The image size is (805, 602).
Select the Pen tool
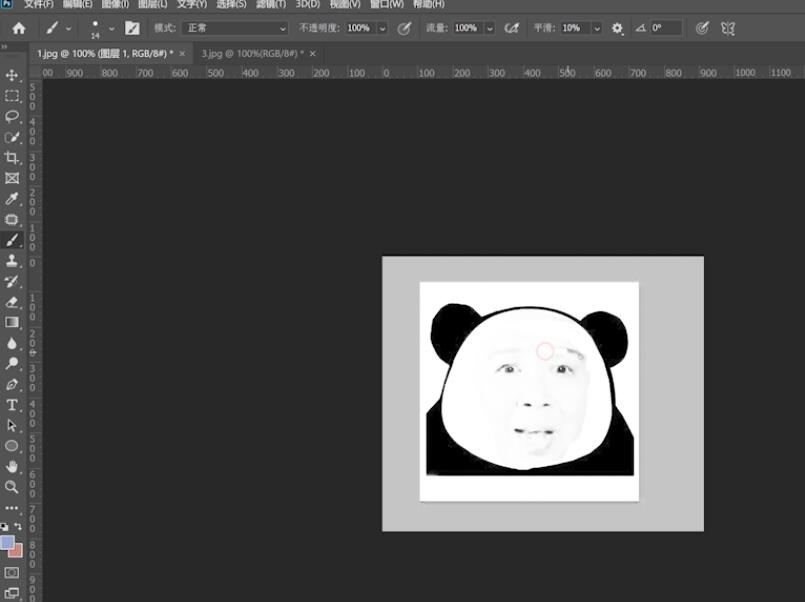(x=12, y=384)
